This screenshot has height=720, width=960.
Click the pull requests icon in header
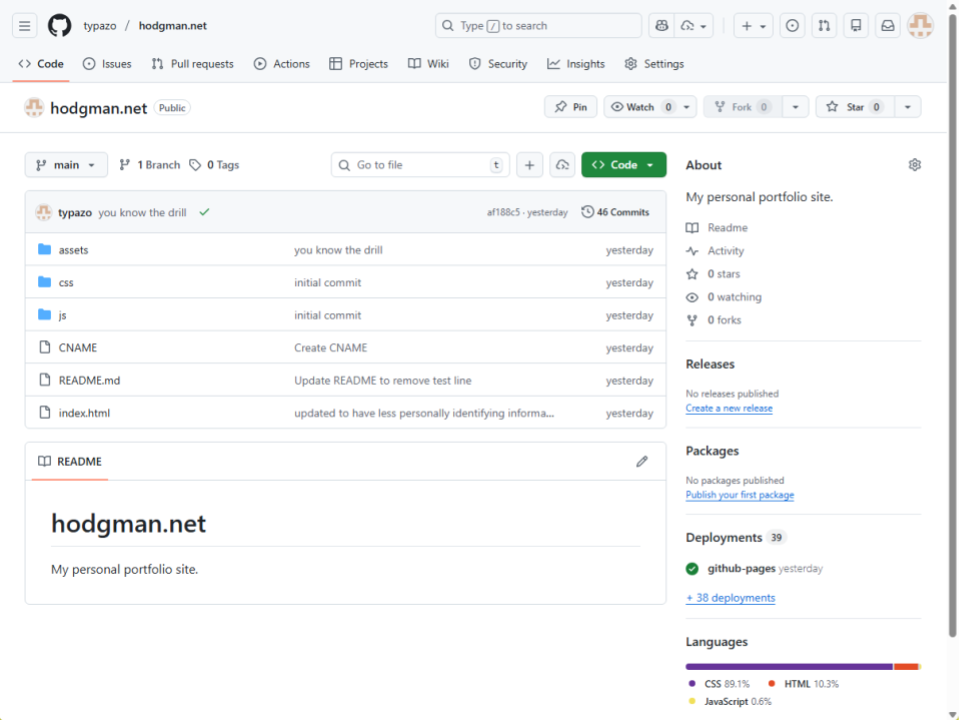(x=823, y=26)
